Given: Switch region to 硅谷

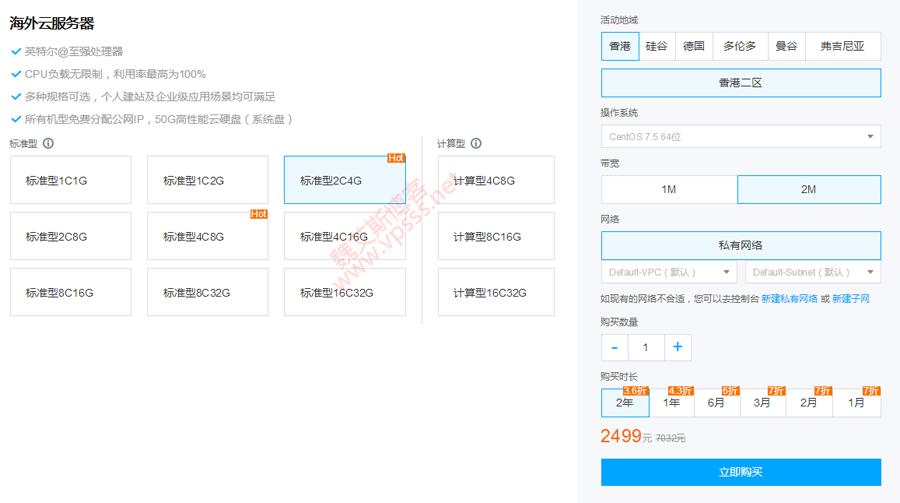Looking at the screenshot, I should coord(656,47).
